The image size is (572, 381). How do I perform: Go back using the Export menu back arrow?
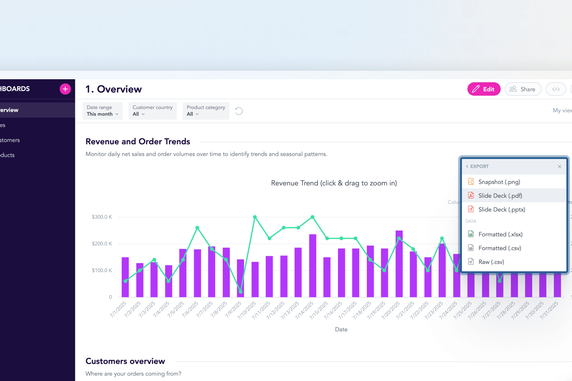[x=467, y=166]
